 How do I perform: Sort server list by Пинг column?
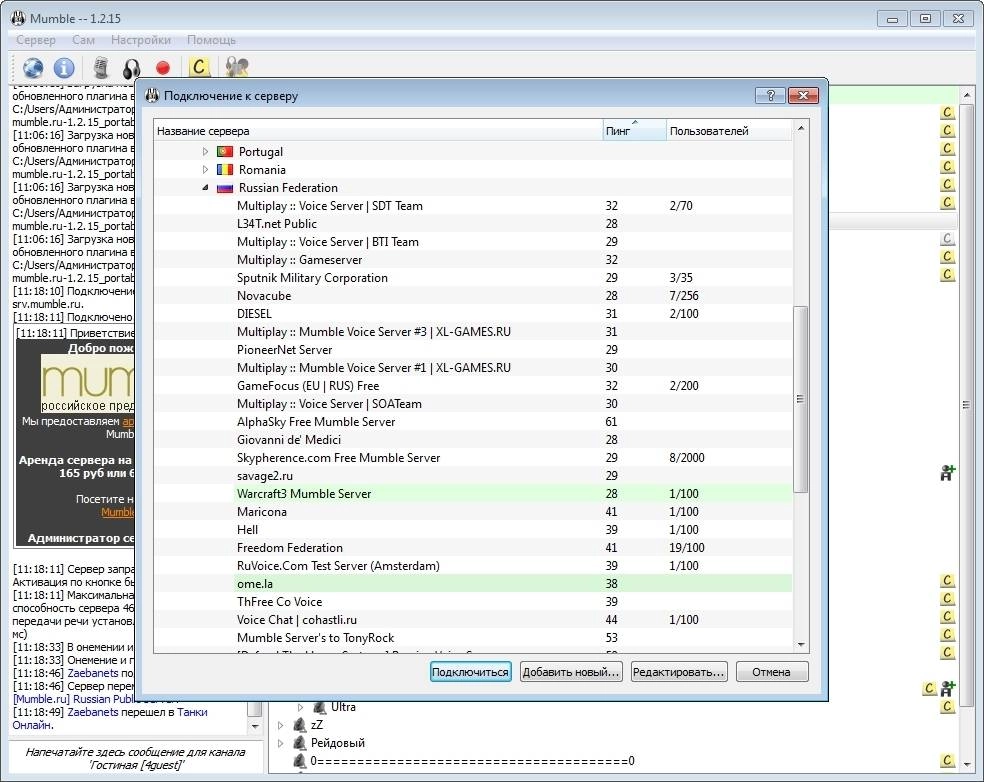634,131
